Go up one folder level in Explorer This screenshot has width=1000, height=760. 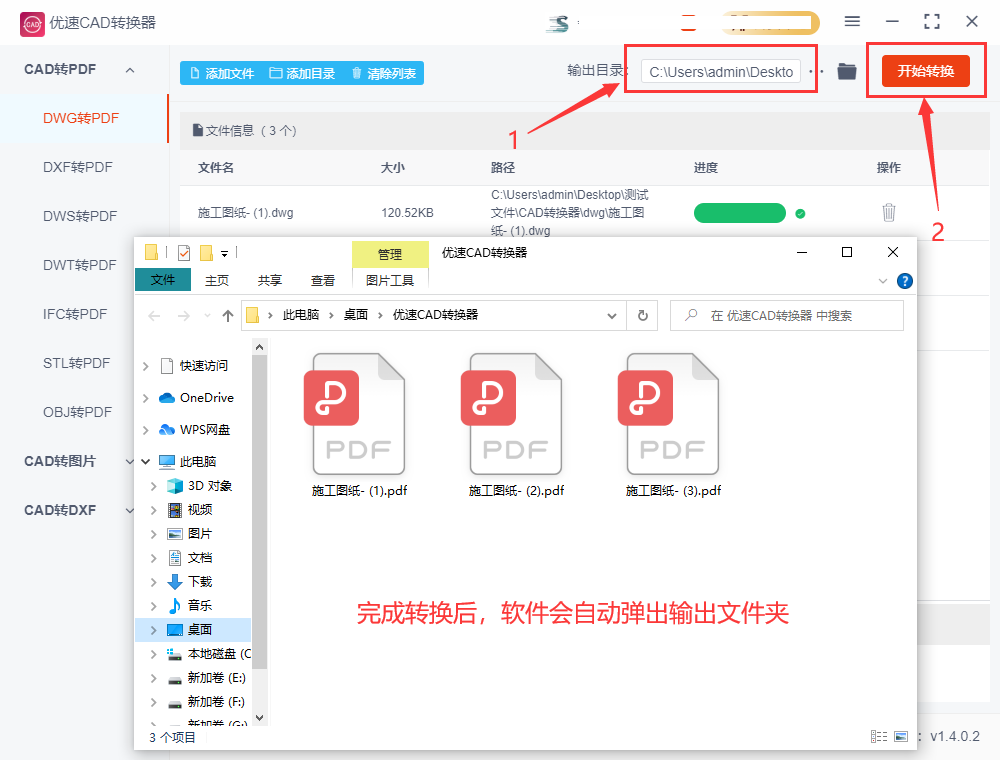tap(228, 316)
